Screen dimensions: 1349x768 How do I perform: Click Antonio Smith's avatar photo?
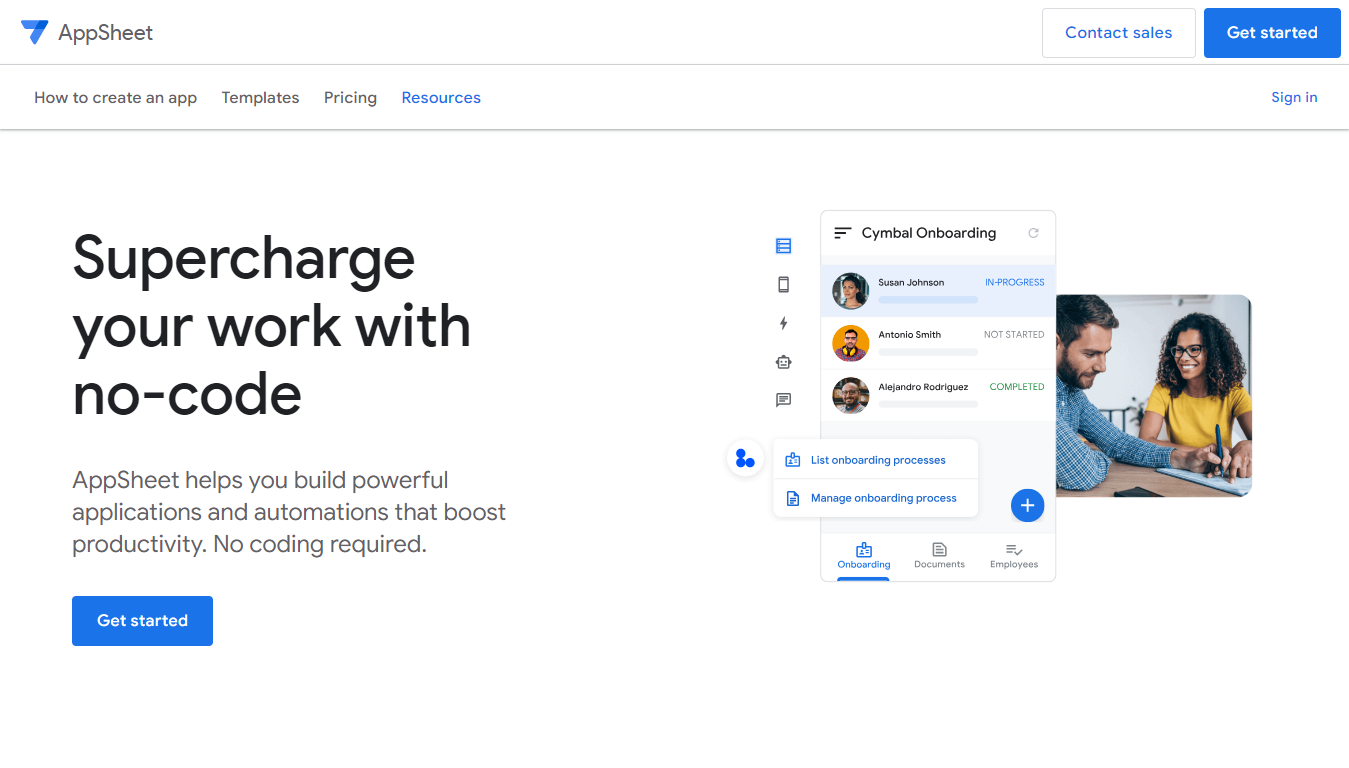coord(851,343)
